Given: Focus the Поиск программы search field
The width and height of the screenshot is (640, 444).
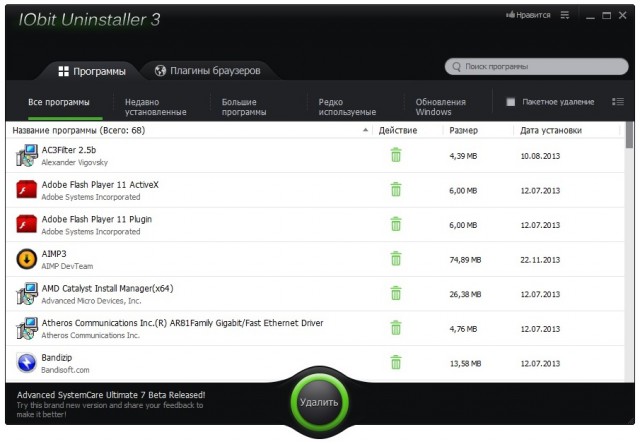Looking at the screenshot, I should pos(537,67).
